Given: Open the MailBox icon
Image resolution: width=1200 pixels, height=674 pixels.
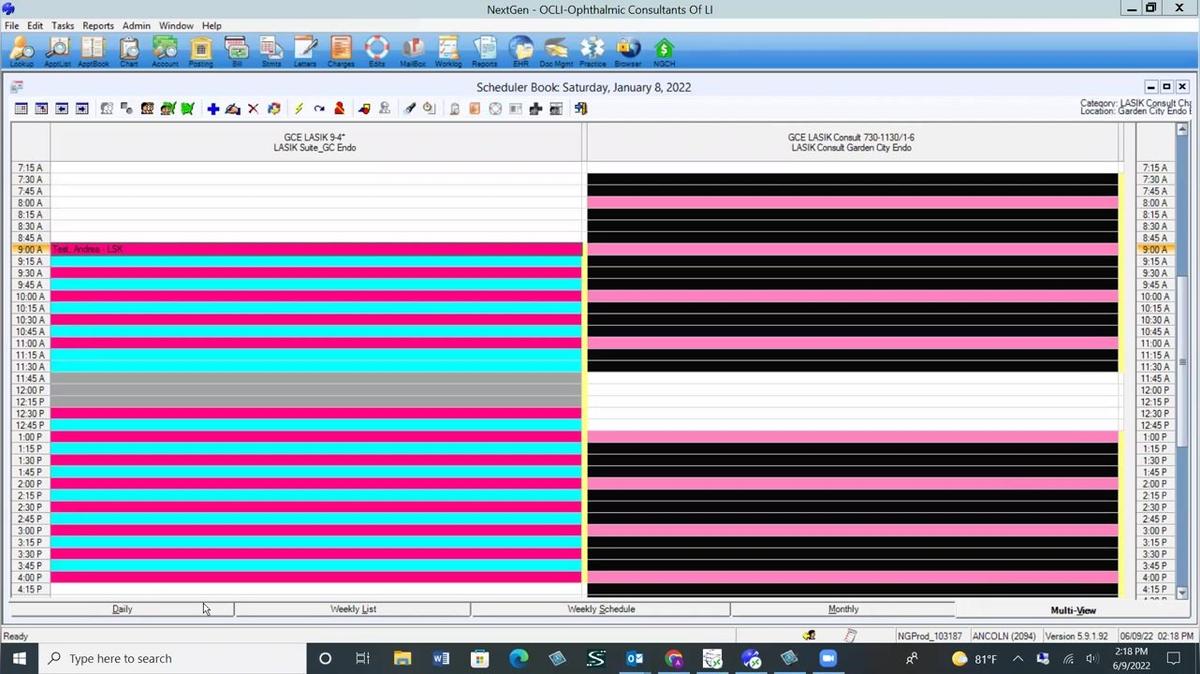Looking at the screenshot, I should click(413, 50).
